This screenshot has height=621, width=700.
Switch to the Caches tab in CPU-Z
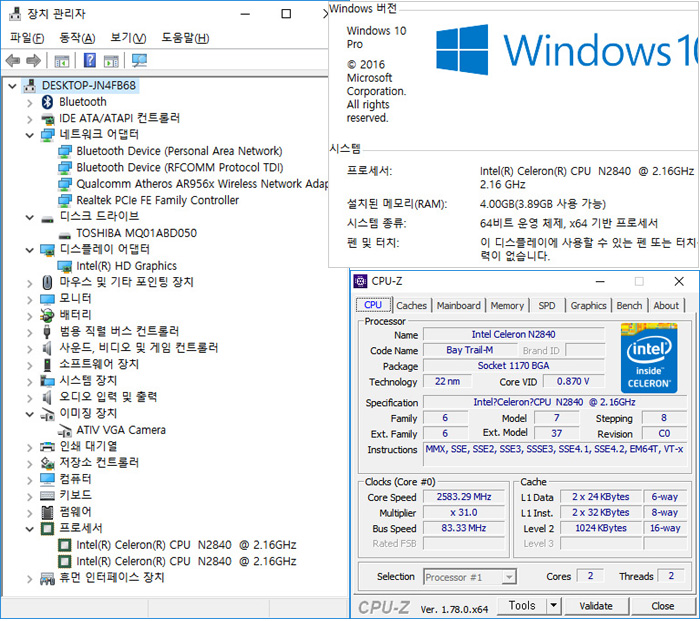[412, 306]
